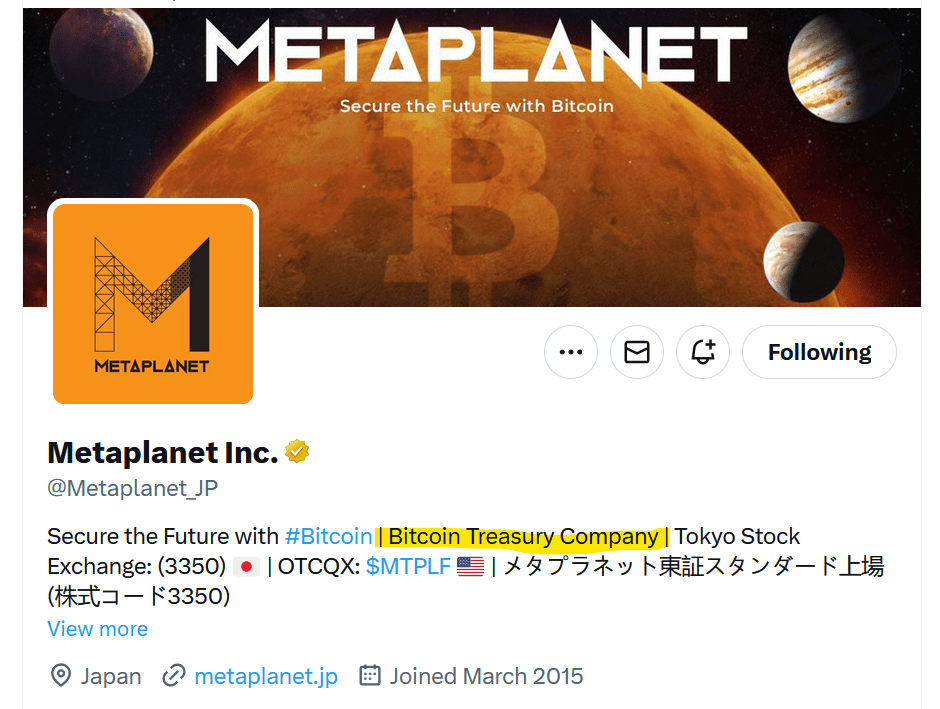Click the location pin icon
Image resolution: width=940 pixels, height=709 pixels.
tap(61, 676)
